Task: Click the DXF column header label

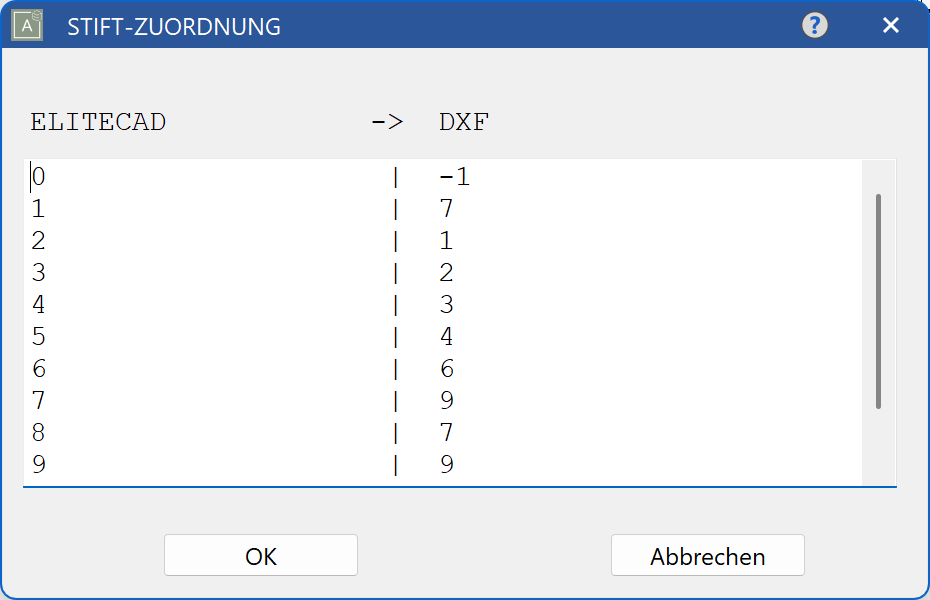Action: (463, 121)
